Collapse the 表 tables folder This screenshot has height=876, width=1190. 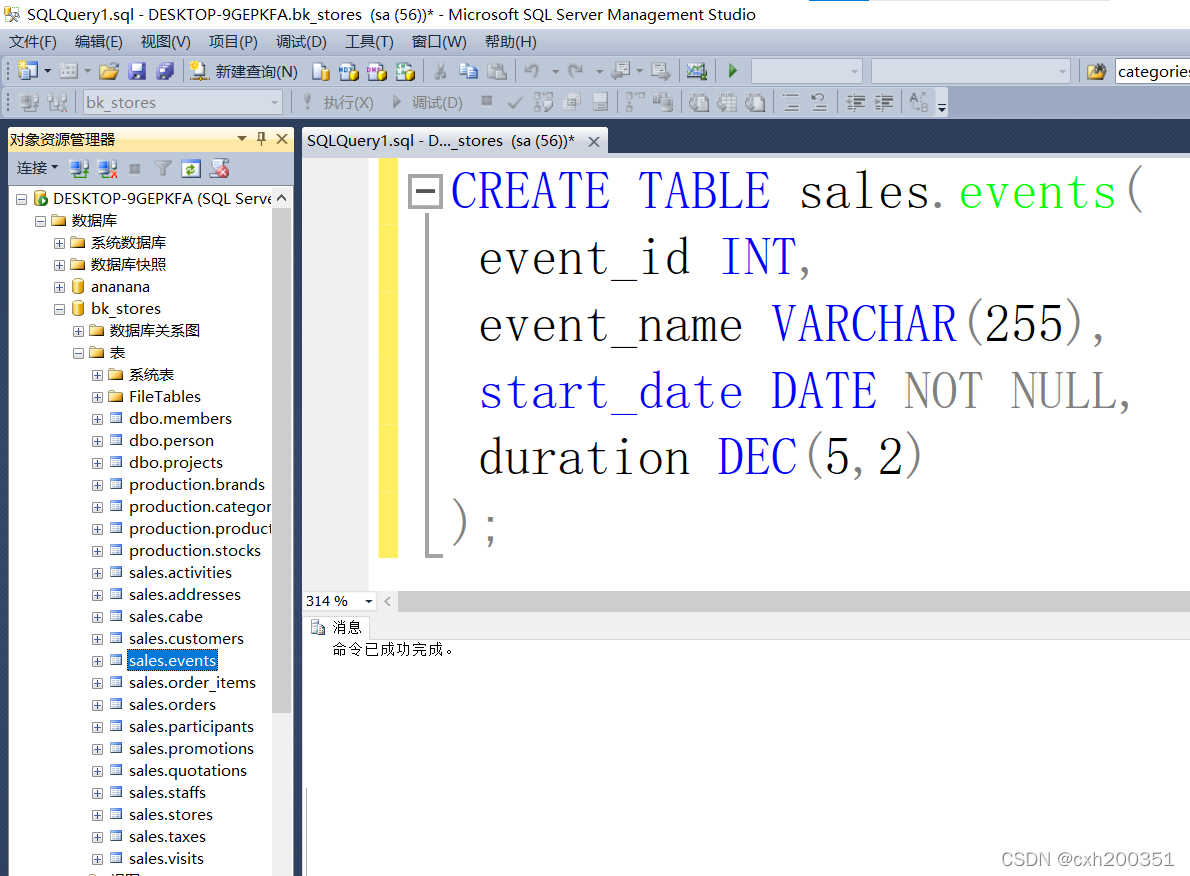coord(78,353)
